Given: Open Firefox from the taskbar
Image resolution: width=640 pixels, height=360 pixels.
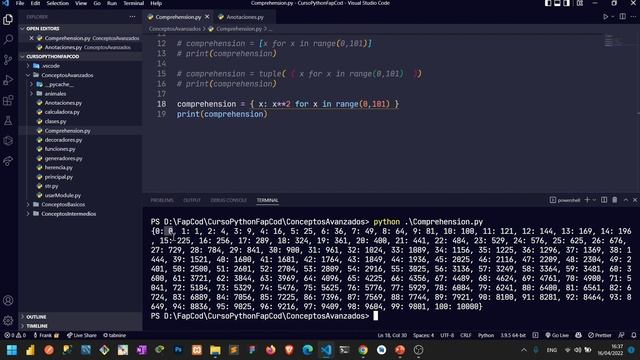Looking at the screenshot, I should click(x=271, y=350).
